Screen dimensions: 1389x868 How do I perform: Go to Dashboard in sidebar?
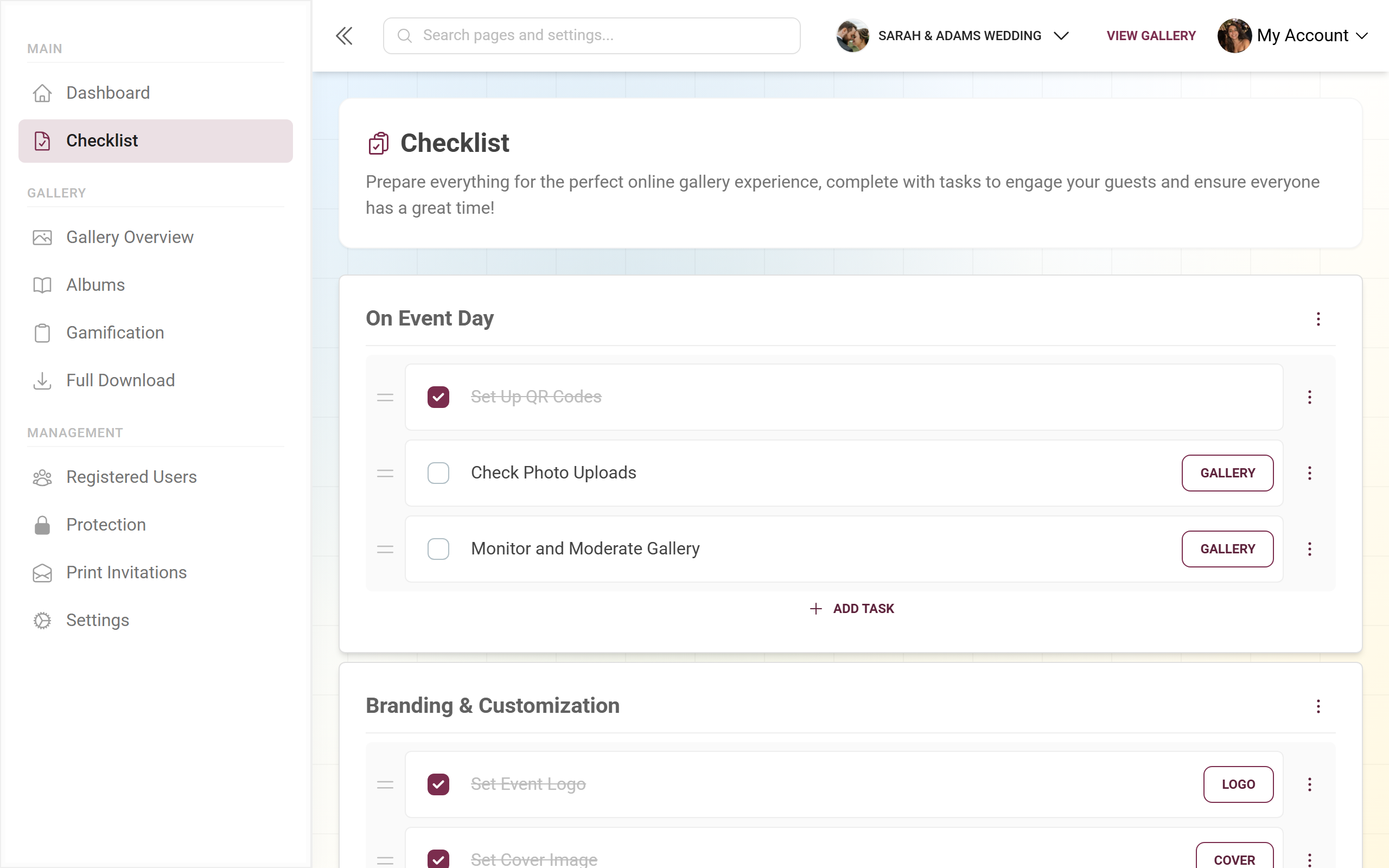coord(156,93)
